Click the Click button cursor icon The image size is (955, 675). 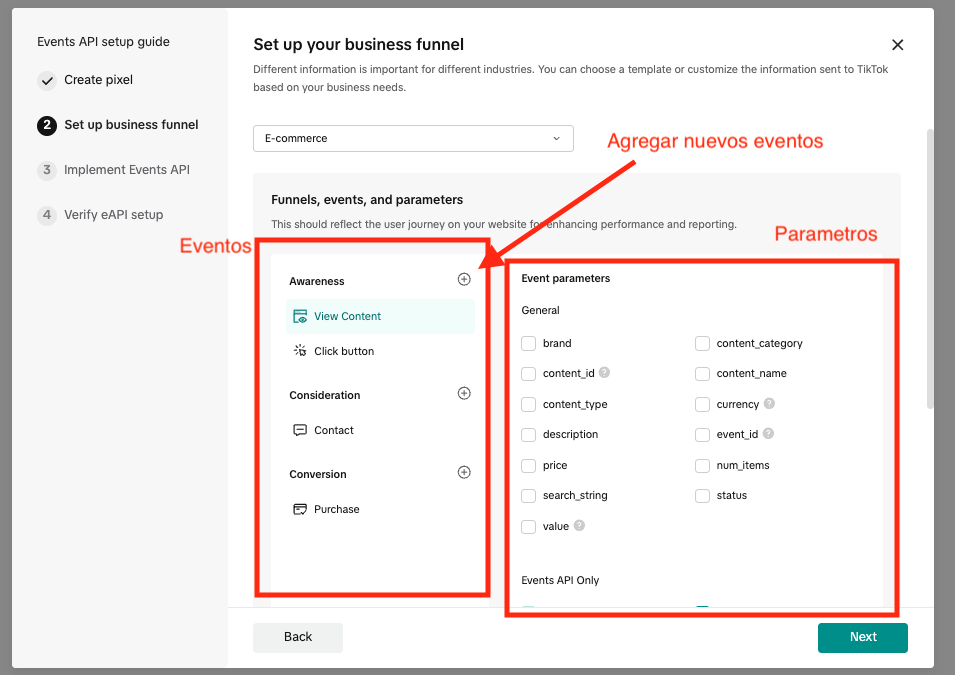[x=300, y=351]
